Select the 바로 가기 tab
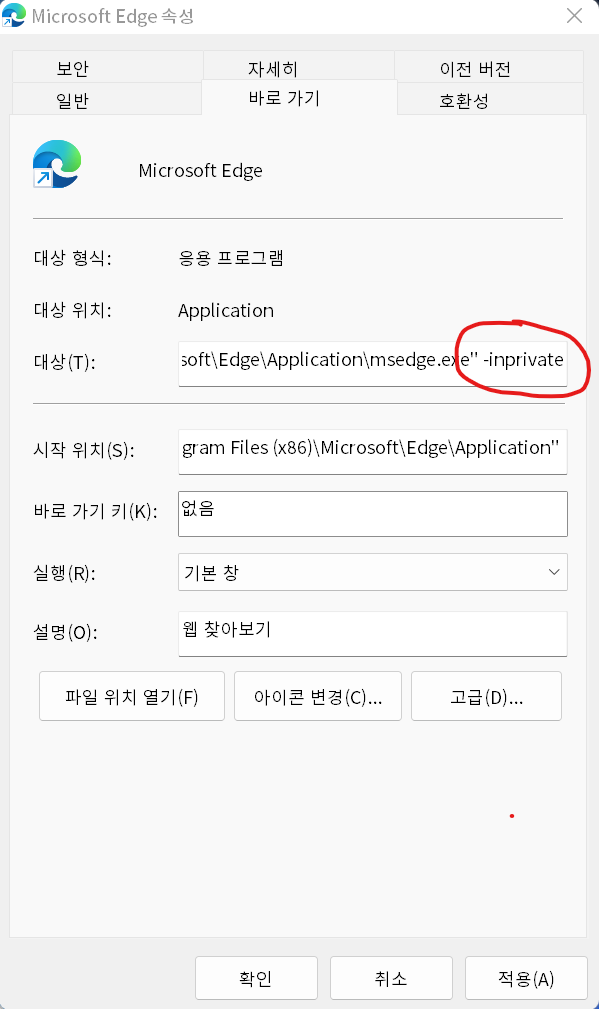Screen dimensions: 599x1009 (x=299, y=97)
